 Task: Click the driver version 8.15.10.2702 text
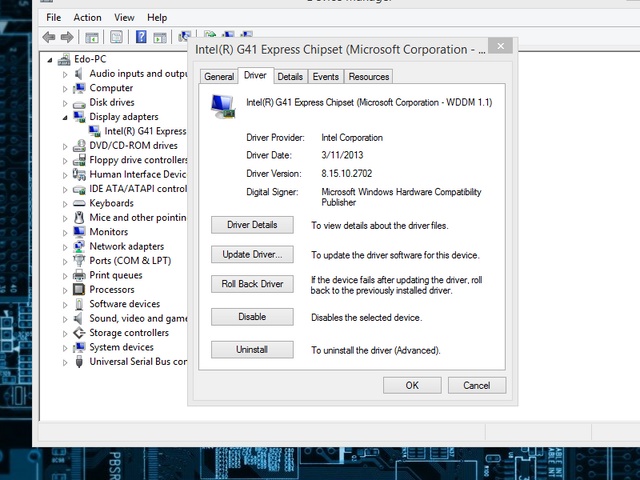point(347,173)
